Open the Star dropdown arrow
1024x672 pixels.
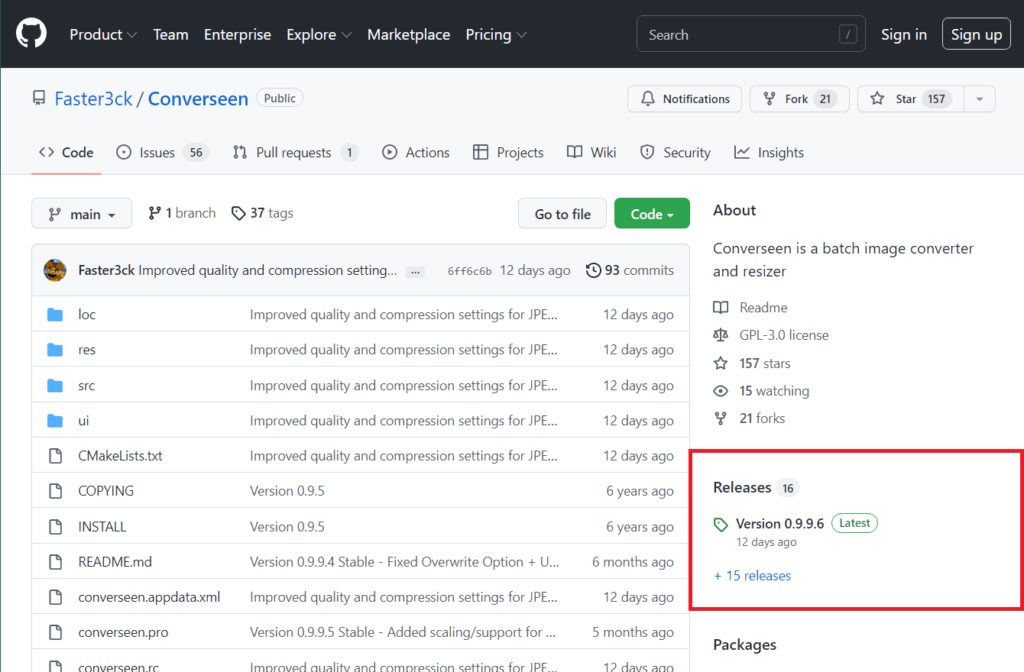(x=979, y=99)
